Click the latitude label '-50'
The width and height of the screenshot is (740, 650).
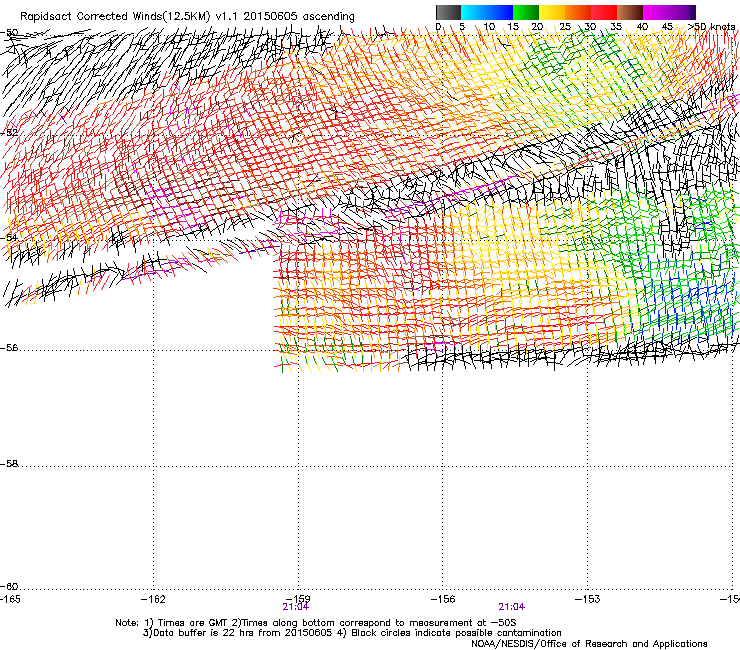[9, 33]
